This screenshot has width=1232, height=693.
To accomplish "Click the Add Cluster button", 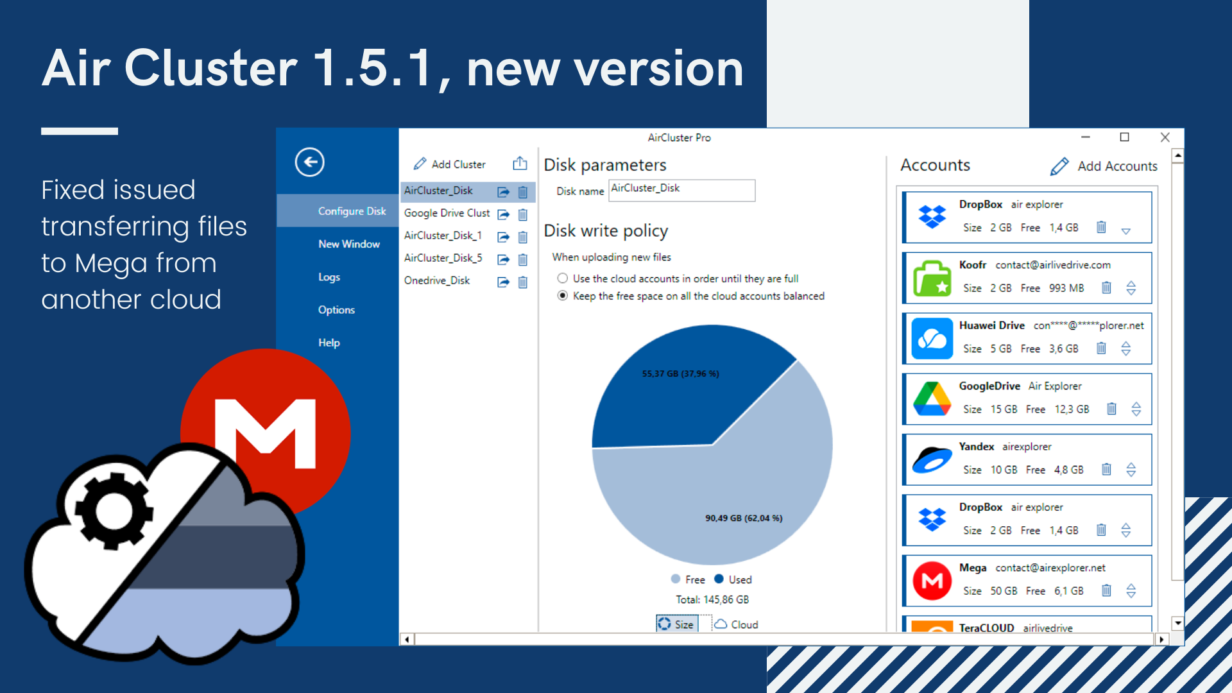I will tap(450, 164).
